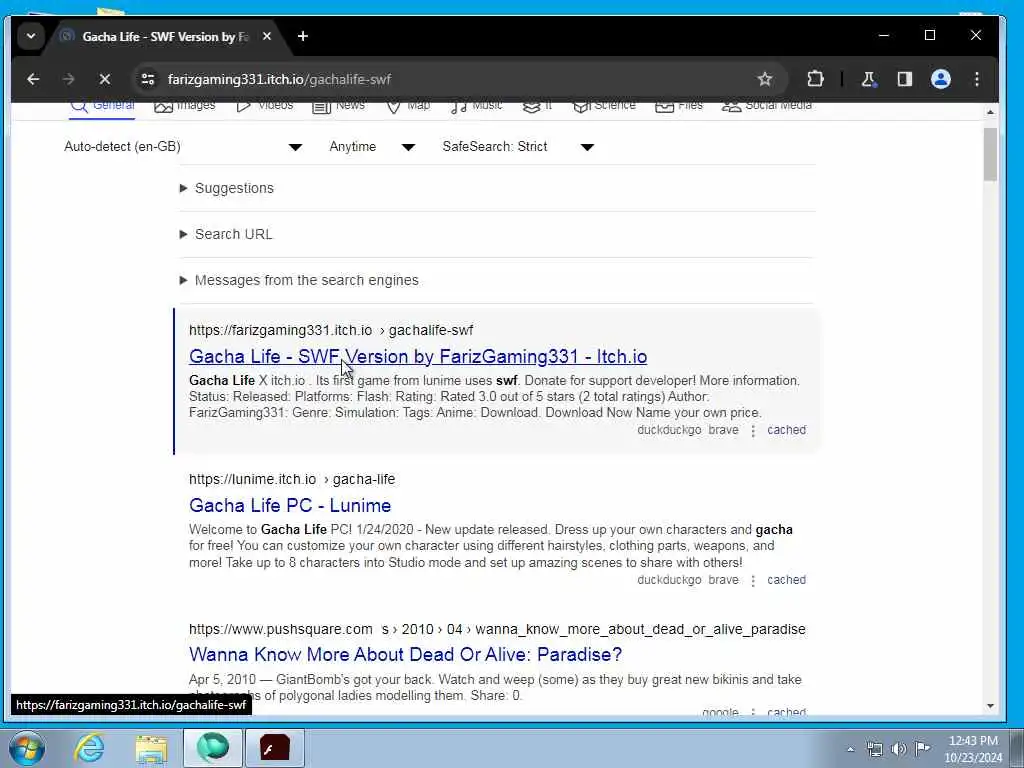The image size is (1024, 768).
Task: Open more options dots for FarizGaming331 result
Action: pos(753,430)
